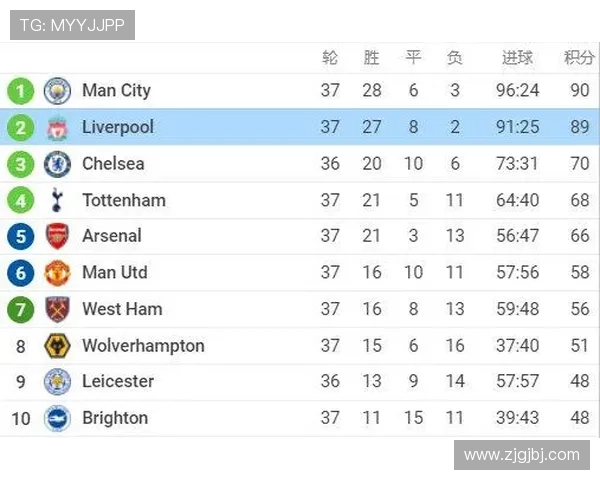Click the blue rank 5 badge
The width and height of the screenshot is (600, 480).
[20, 236]
